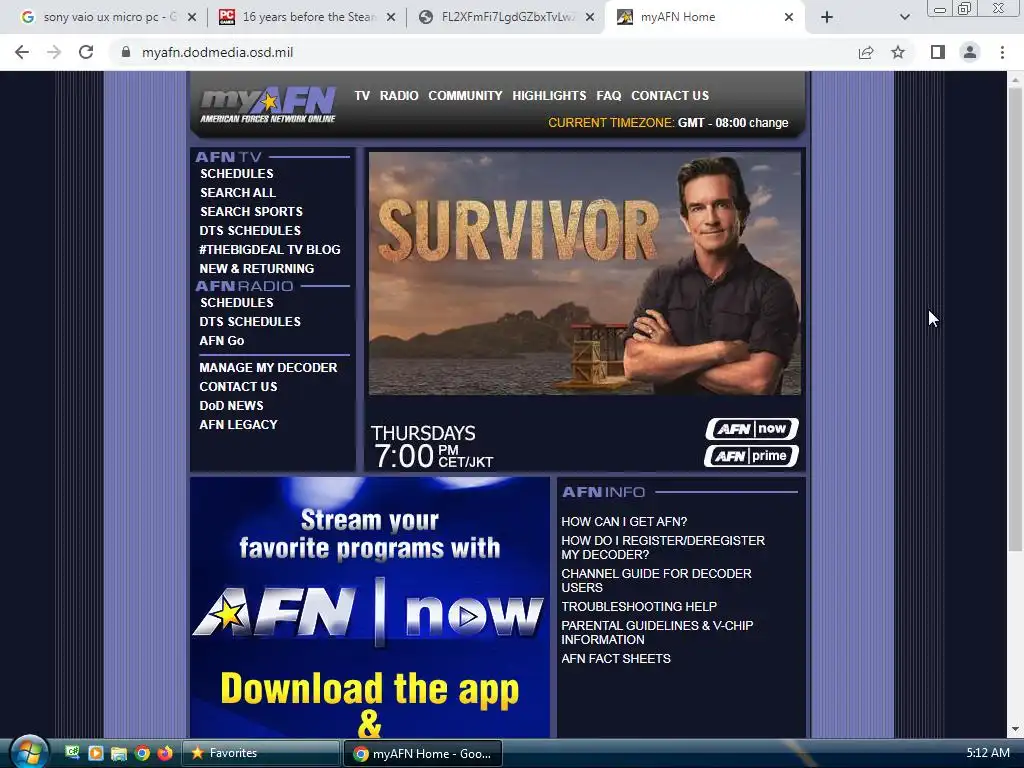Screen dimensions: 1024x768
Task: Click the AFN prime badge
Action: pyautogui.click(x=752, y=456)
